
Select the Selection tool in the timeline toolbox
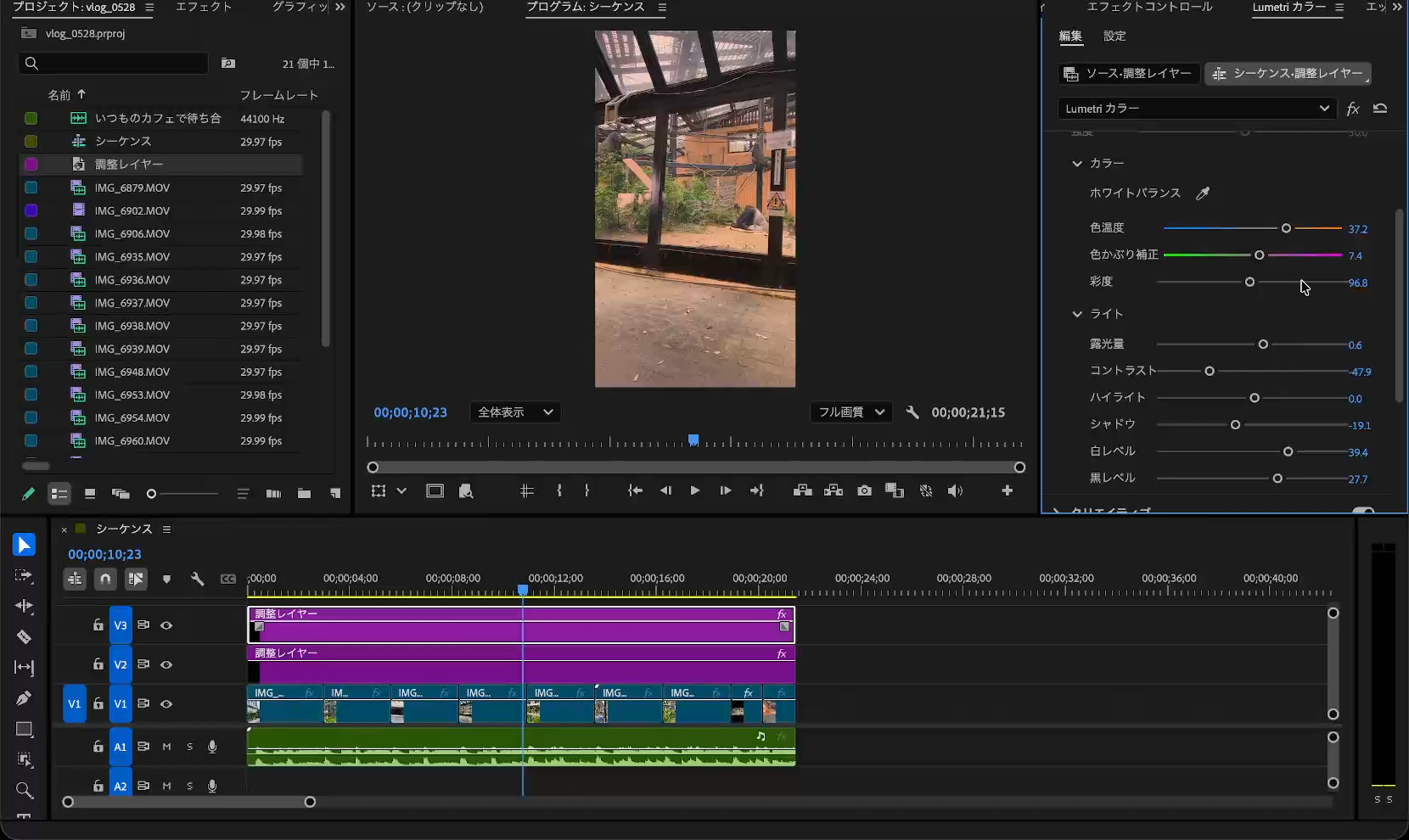24,545
